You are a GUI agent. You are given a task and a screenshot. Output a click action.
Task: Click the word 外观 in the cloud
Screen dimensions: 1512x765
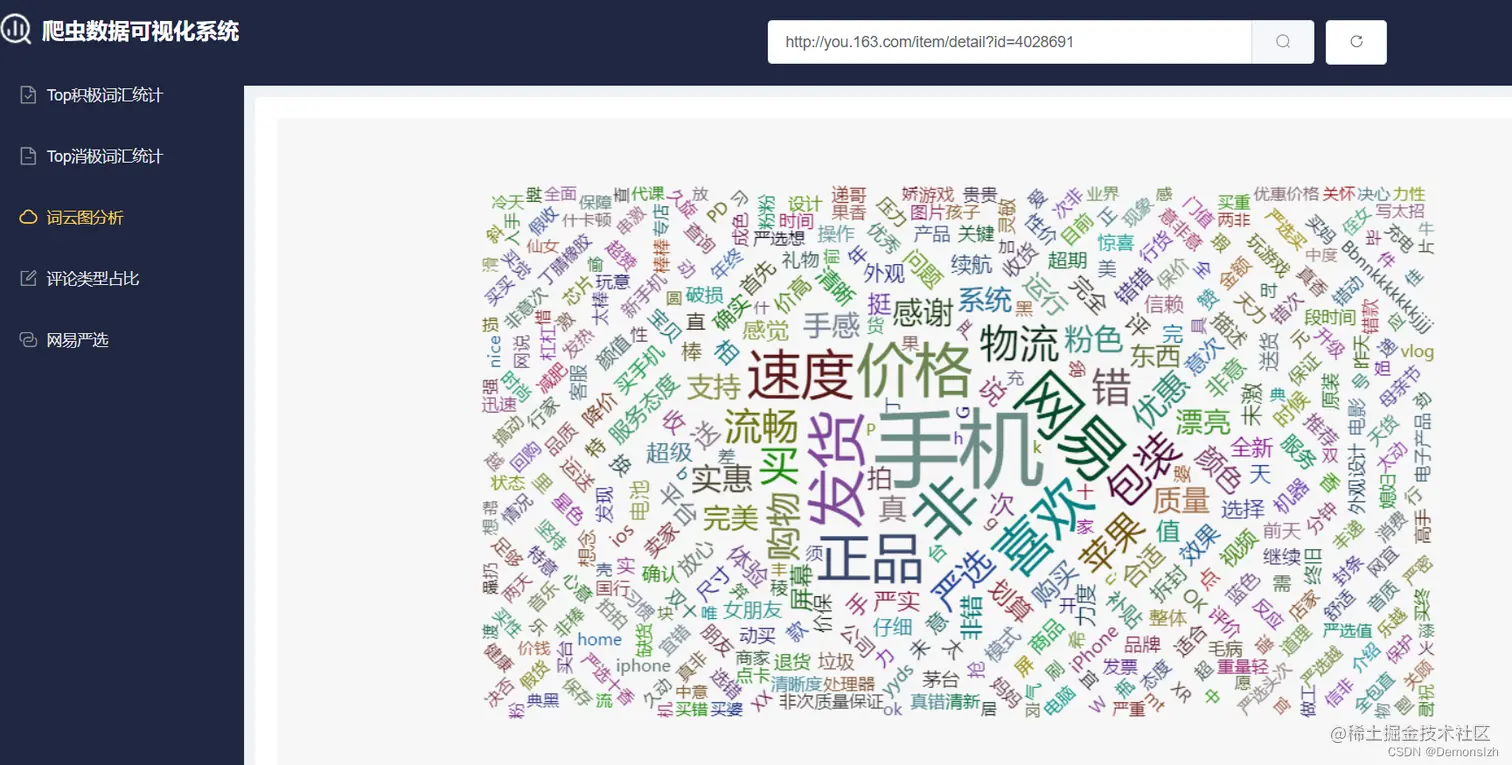tap(883, 272)
